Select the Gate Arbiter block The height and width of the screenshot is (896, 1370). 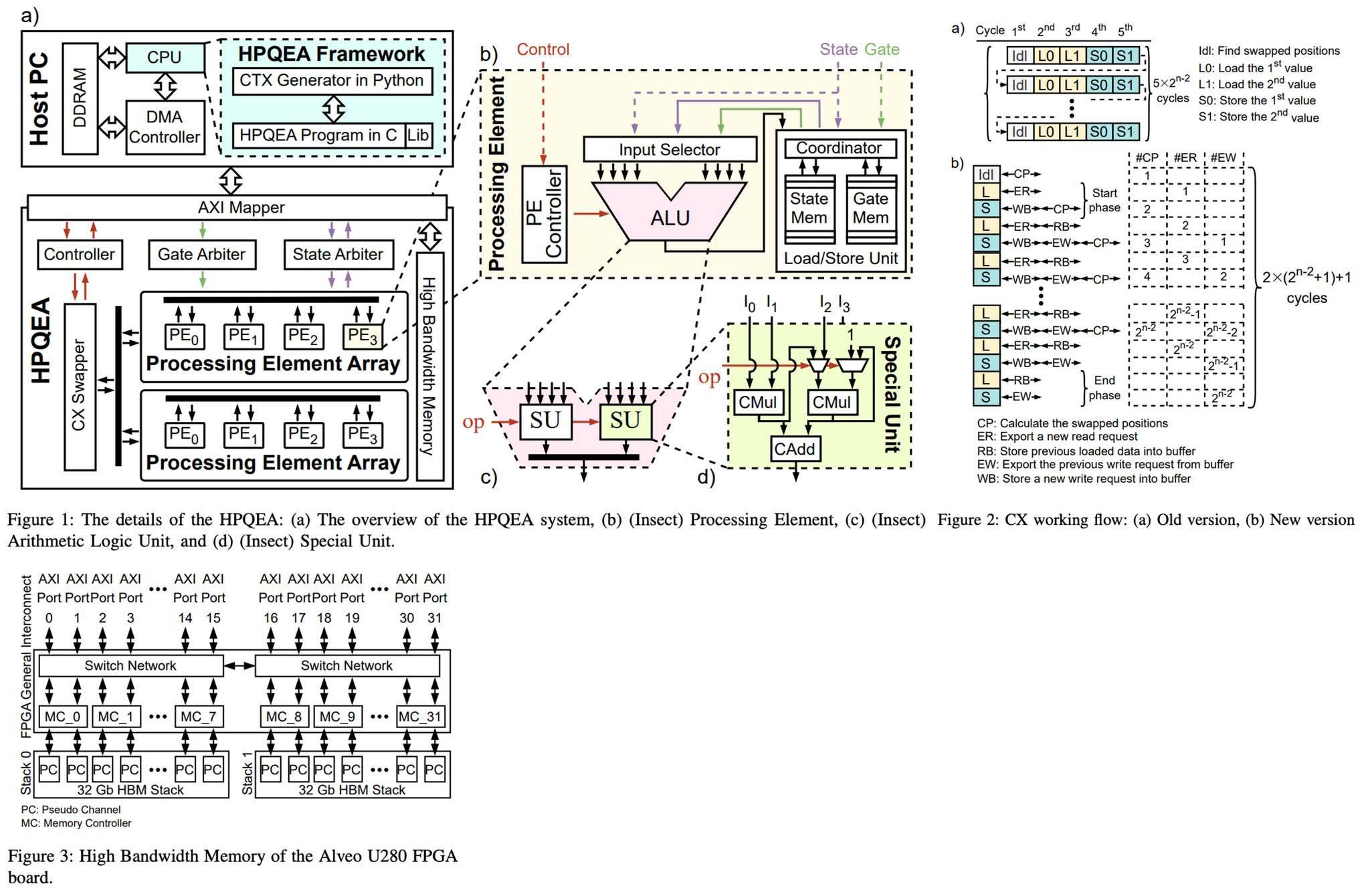[202, 254]
